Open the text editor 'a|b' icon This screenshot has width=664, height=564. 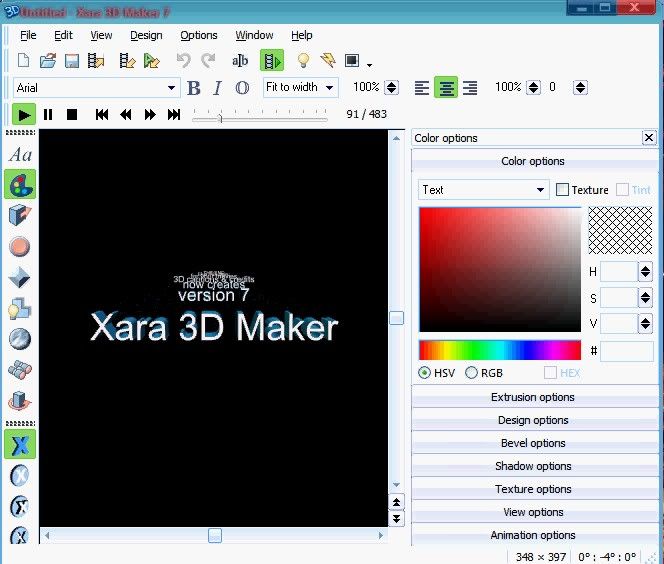coord(240,61)
